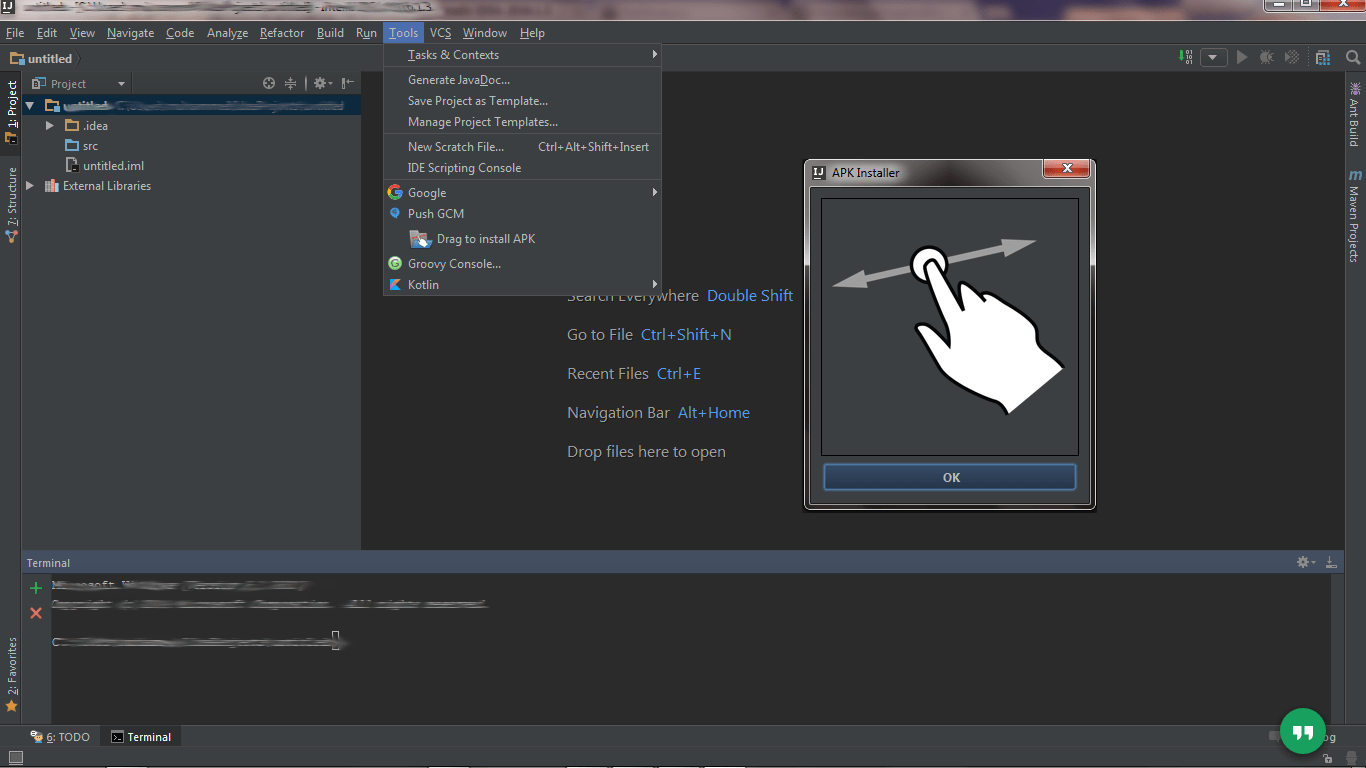The width and height of the screenshot is (1366, 768).
Task: Open the Code menu
Action: click(180, 33)
